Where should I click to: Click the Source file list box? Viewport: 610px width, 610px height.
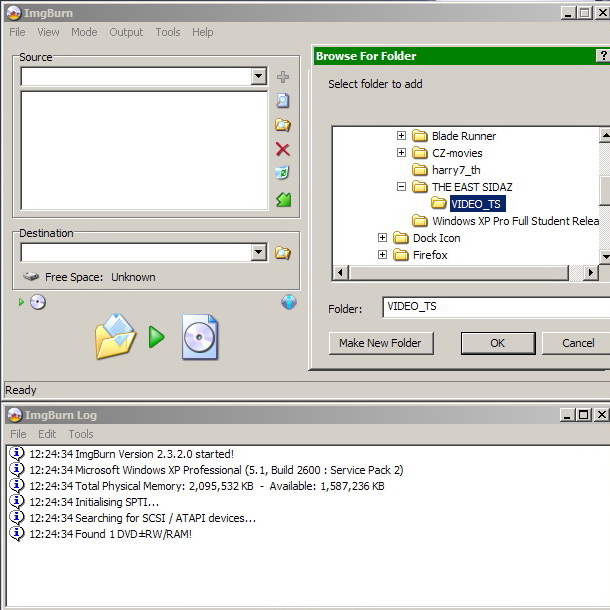coord(144,151)
